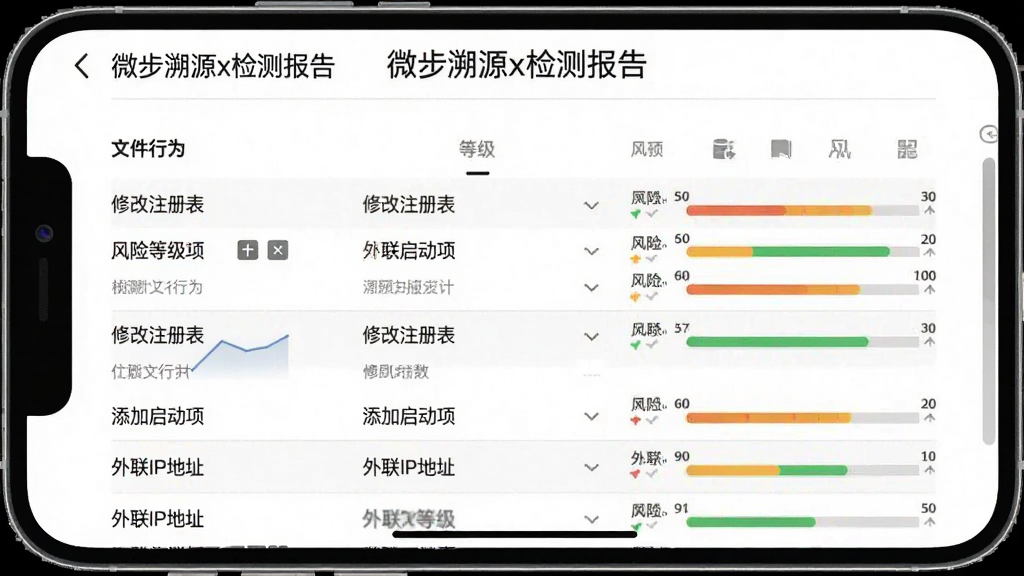Click the score value 57
Image resolution: width=1024 pixels, height=576 pixels.
click(681, 328)
